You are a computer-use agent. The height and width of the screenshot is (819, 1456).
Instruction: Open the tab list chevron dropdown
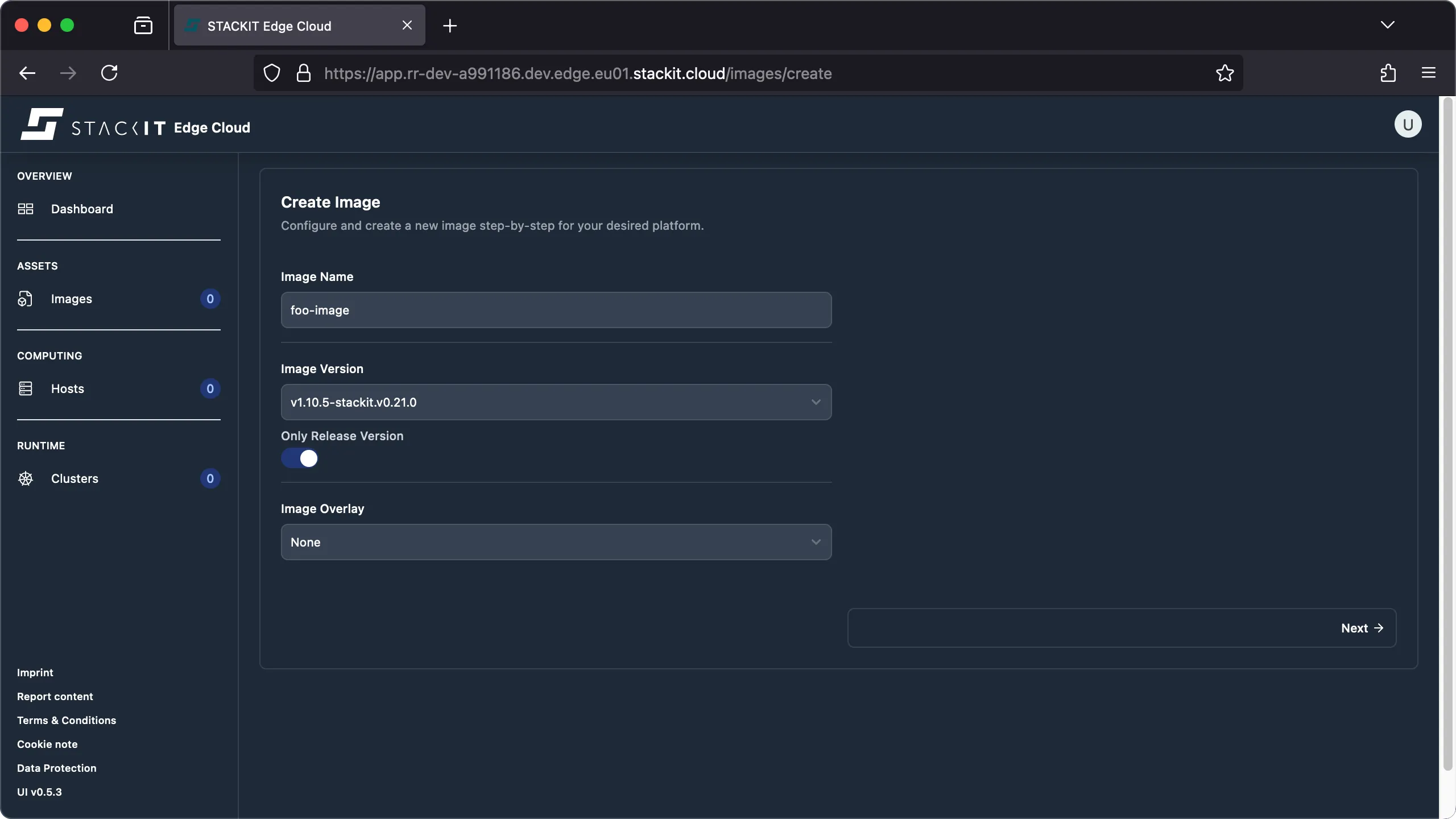(x=1388, y=25)
